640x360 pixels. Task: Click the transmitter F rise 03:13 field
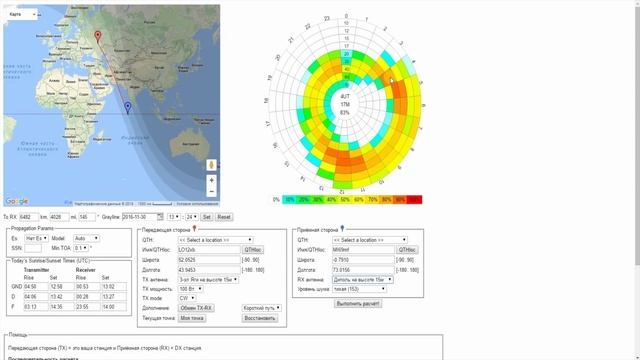point(36,307)
